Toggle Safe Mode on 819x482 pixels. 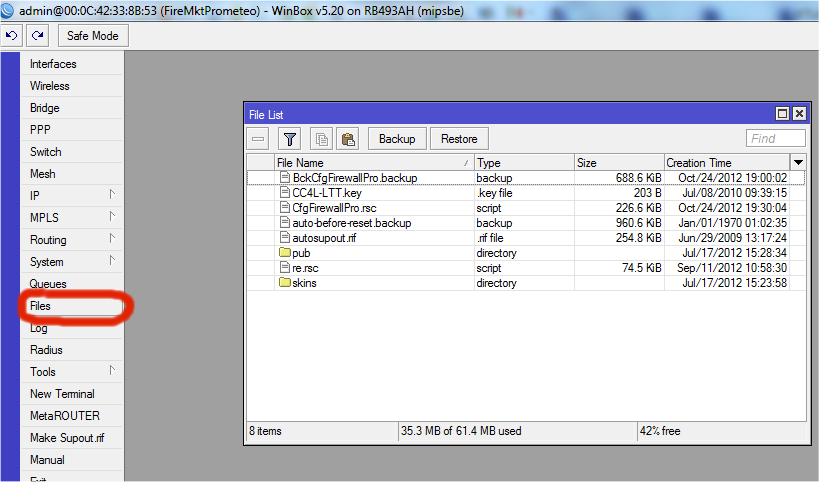click(x=93, y=36)
